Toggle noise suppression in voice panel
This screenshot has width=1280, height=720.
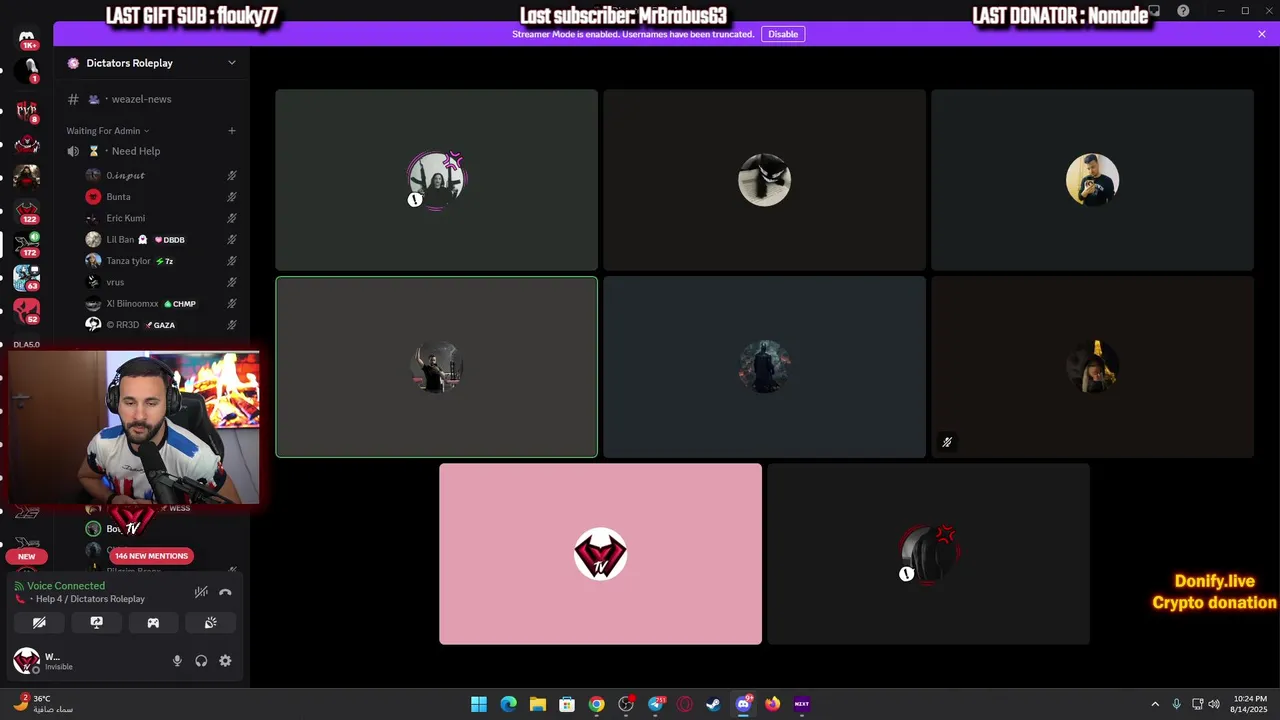[201, 592]
